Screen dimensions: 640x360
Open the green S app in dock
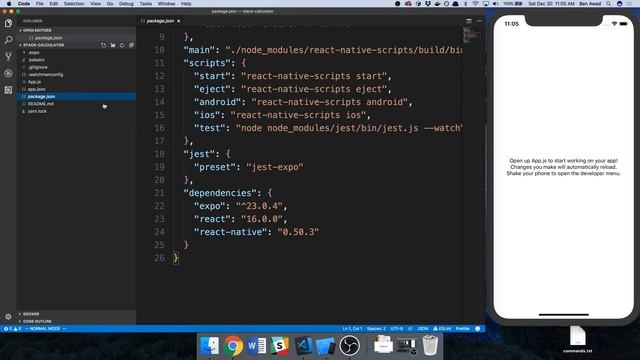[280, 346]
